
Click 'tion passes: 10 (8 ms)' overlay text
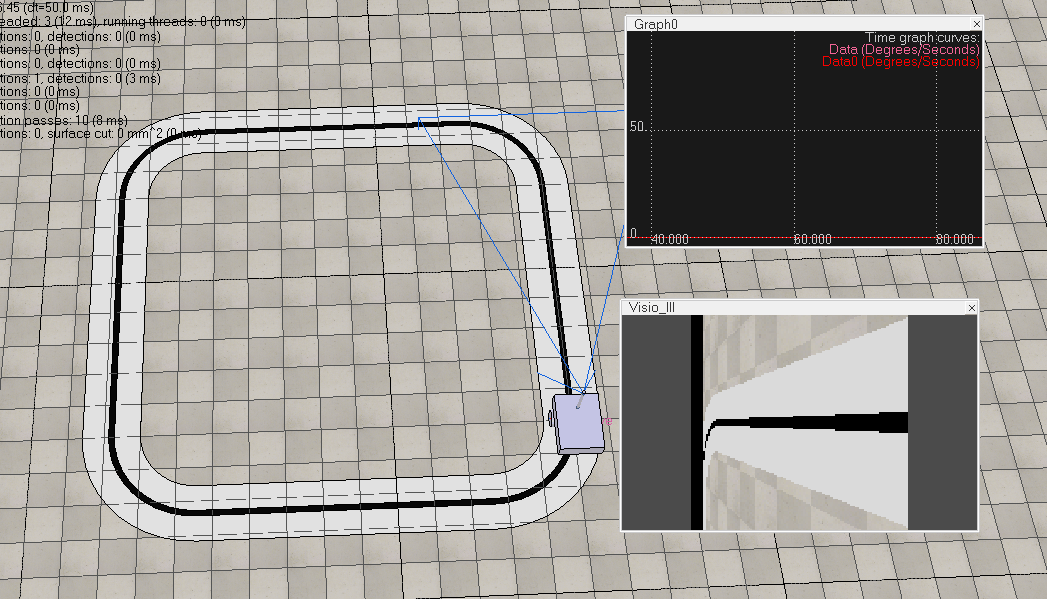point(63,120)
